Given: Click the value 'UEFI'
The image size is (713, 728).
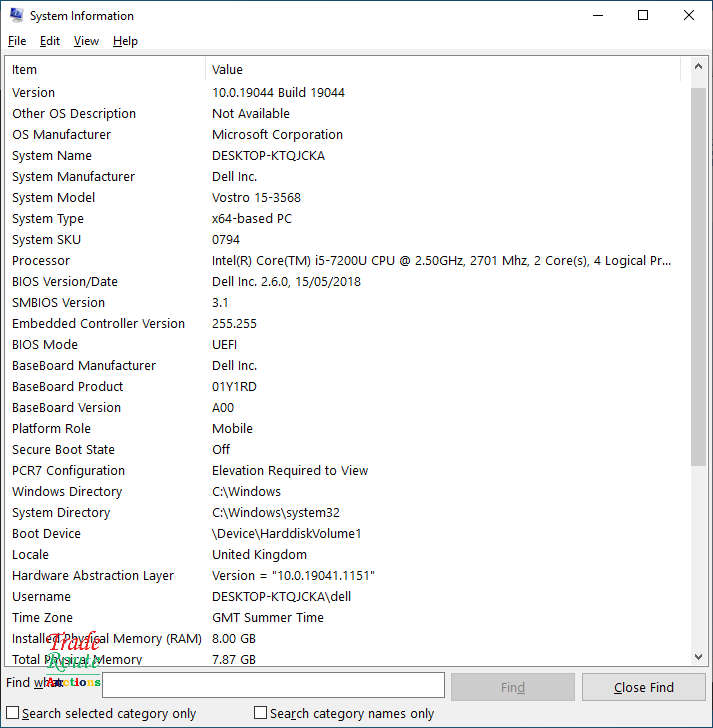Looking at the screenshot, I should (x=224, y=344).
